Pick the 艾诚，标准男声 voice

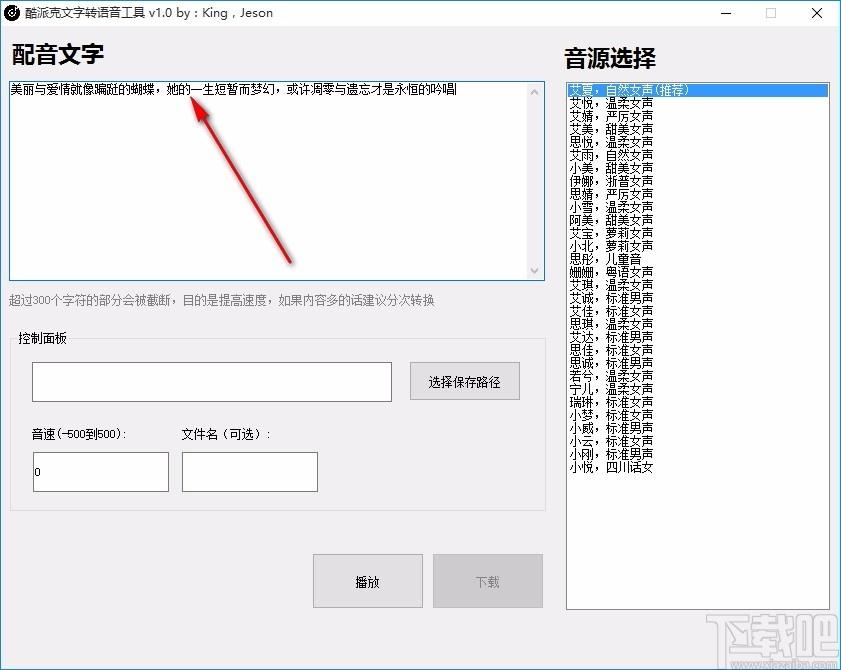point(697,298)
